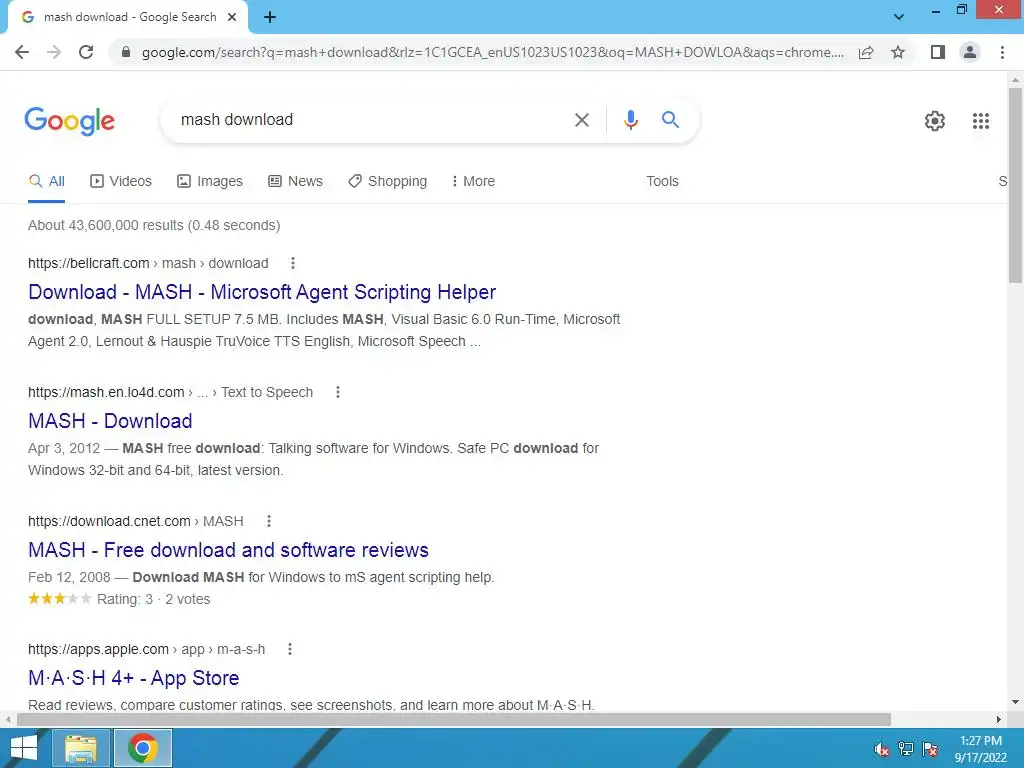Screen dimensions: 1024x768
Task: Click the bellcraft.com URL breadcrumb
Action: [x=148, y=263]
